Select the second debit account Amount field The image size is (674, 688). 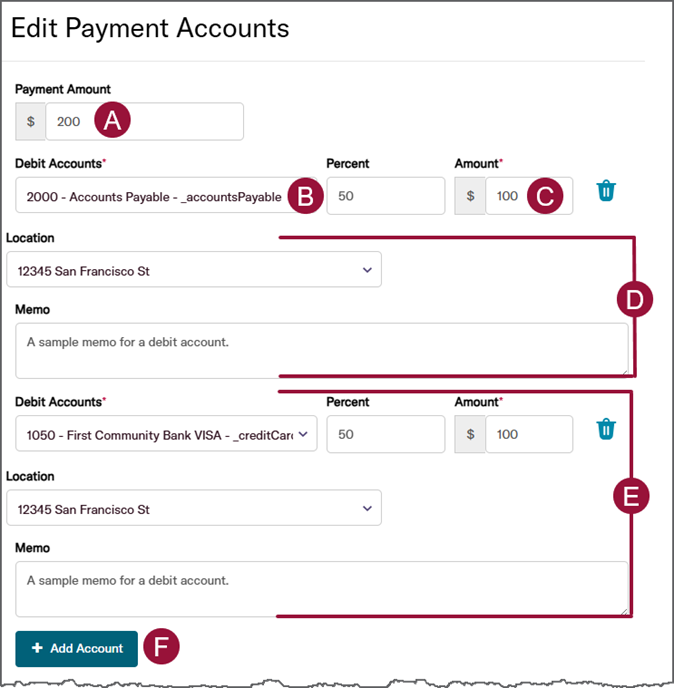(x=528, y=434)
